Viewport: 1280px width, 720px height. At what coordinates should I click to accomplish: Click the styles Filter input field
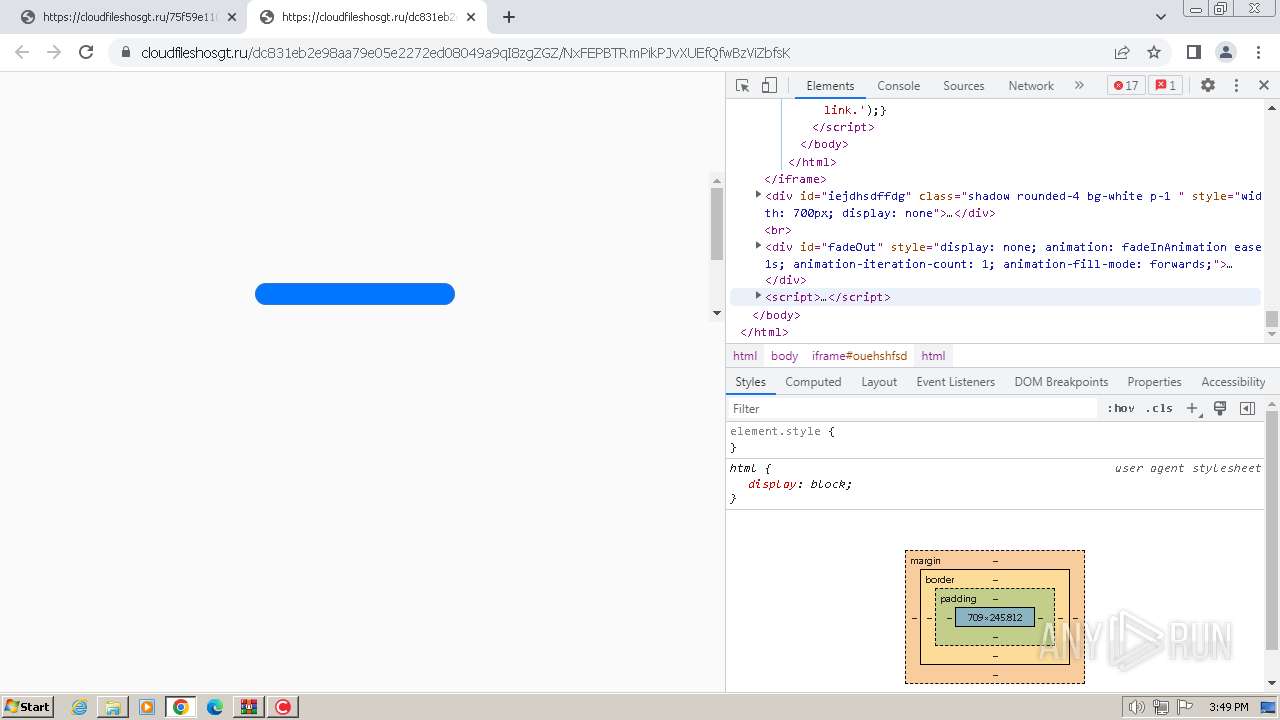[x=912, y=408]
